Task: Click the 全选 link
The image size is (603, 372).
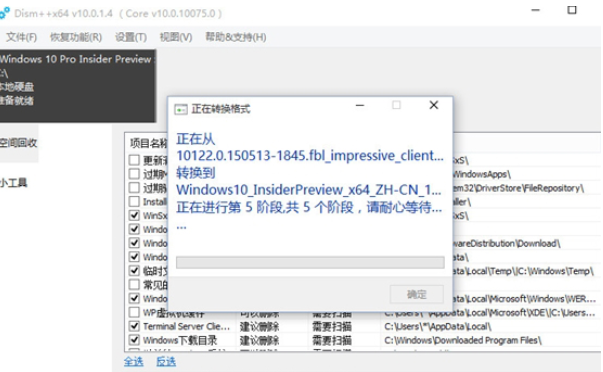Action: [x=133, y=362]
